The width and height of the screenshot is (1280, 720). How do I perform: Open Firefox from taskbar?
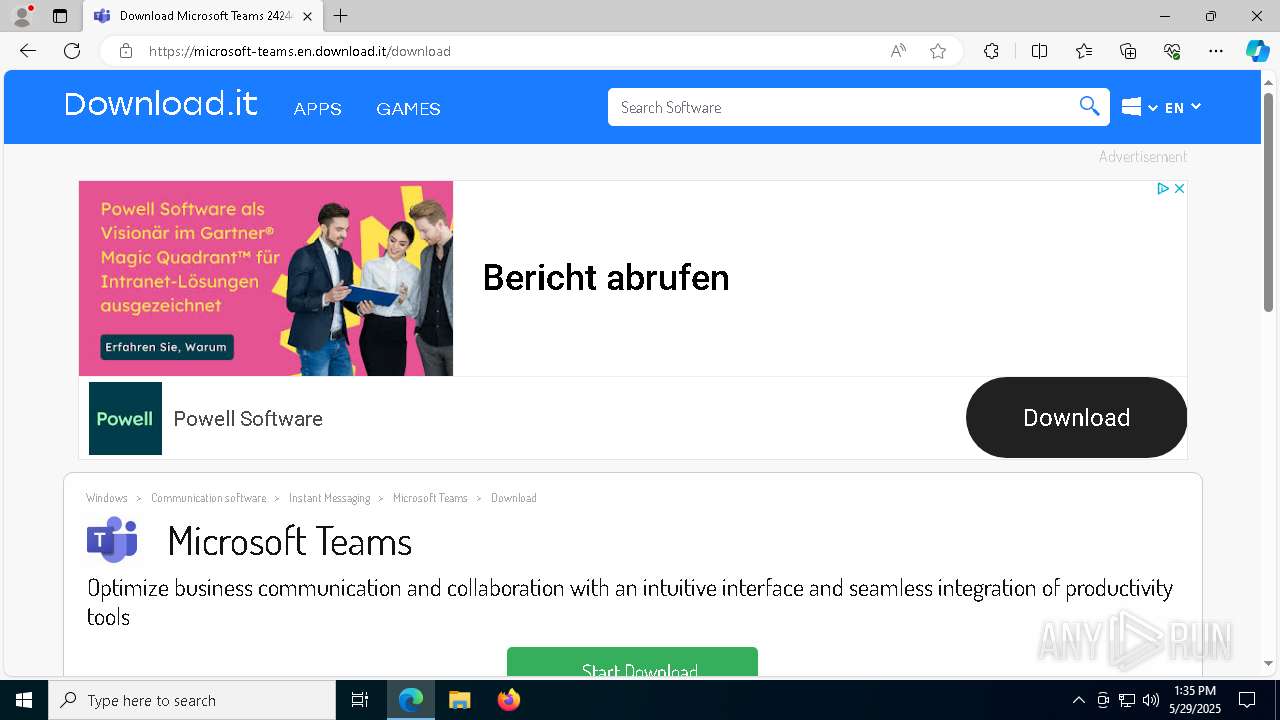(x=508, y=700)
